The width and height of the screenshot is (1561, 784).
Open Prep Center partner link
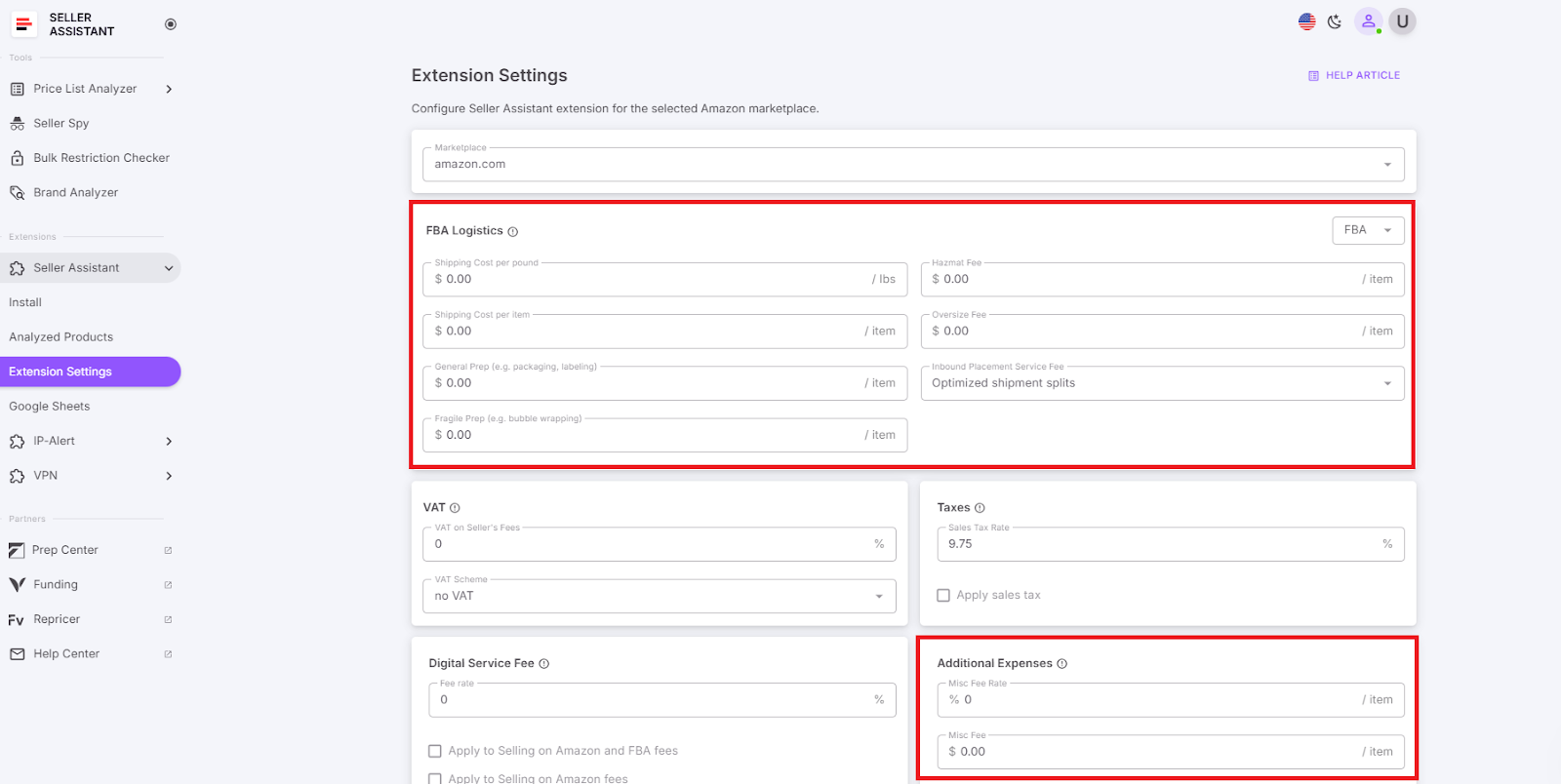(x=65, y=551)
